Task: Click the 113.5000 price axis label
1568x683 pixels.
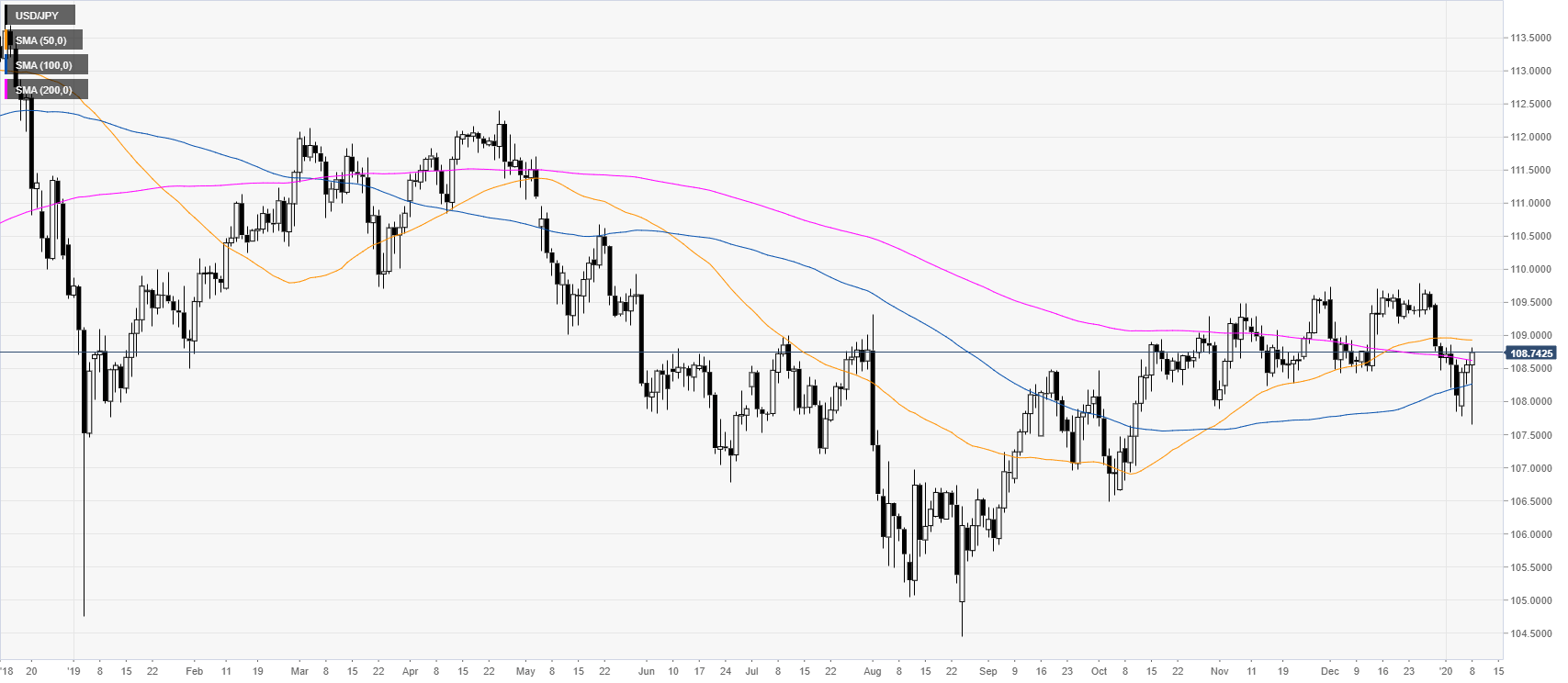Action: 1530,39
